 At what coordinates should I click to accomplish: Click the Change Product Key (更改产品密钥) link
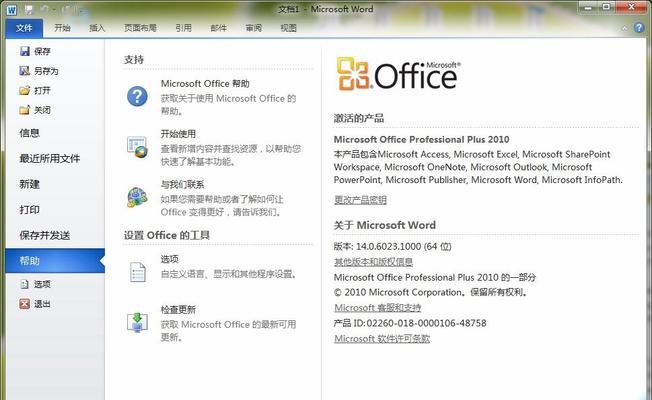360,200
